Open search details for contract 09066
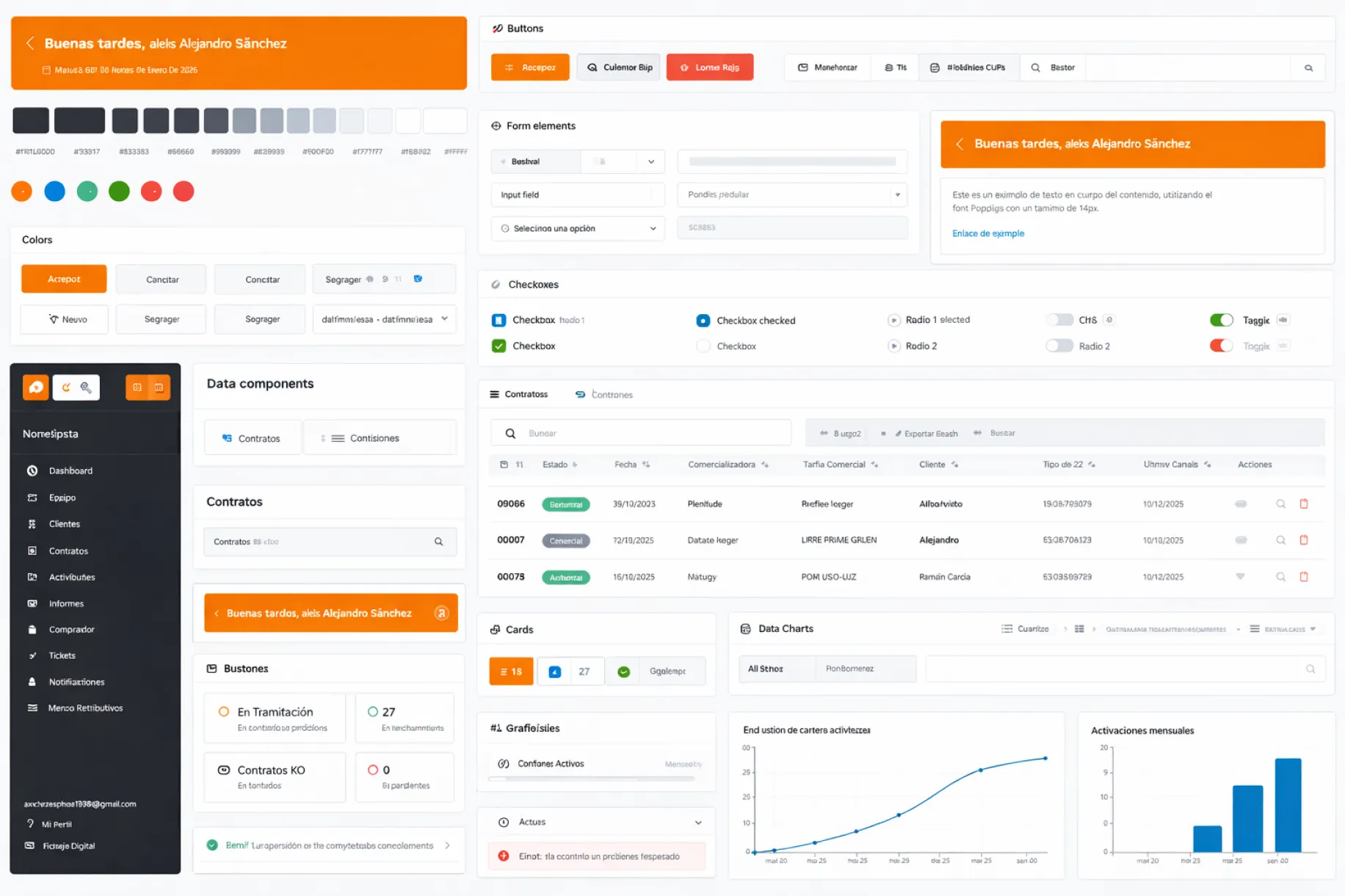 pos(1281,504)
